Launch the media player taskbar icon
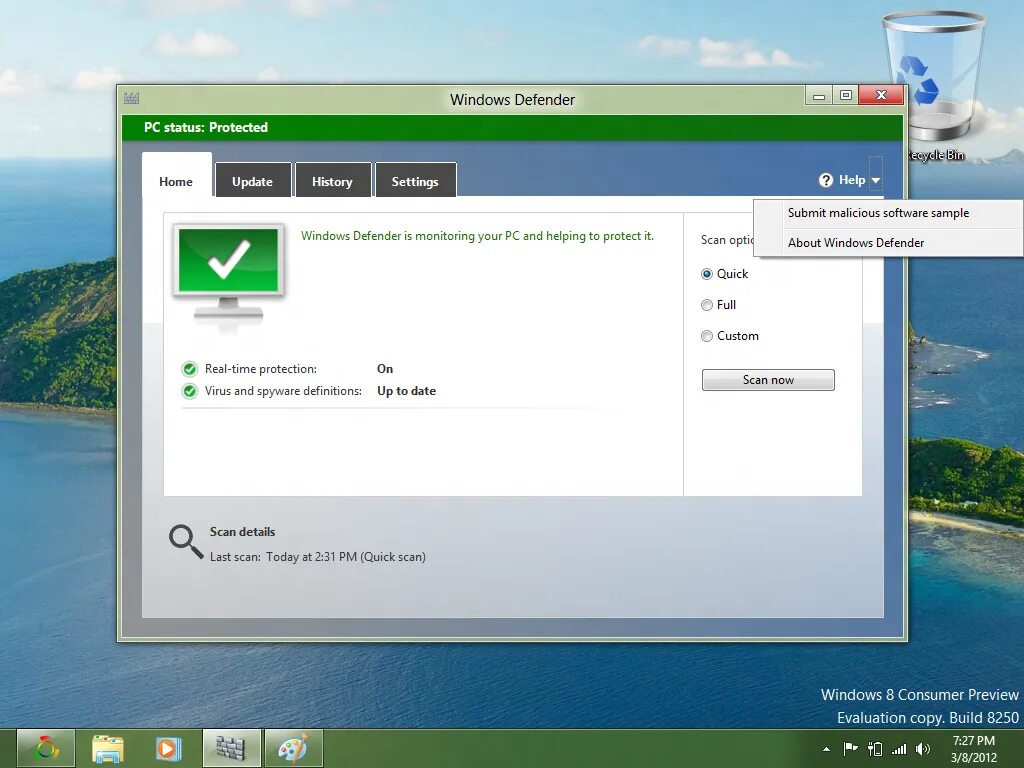The height and width of the screenshot is (768, 1024). 168,748
